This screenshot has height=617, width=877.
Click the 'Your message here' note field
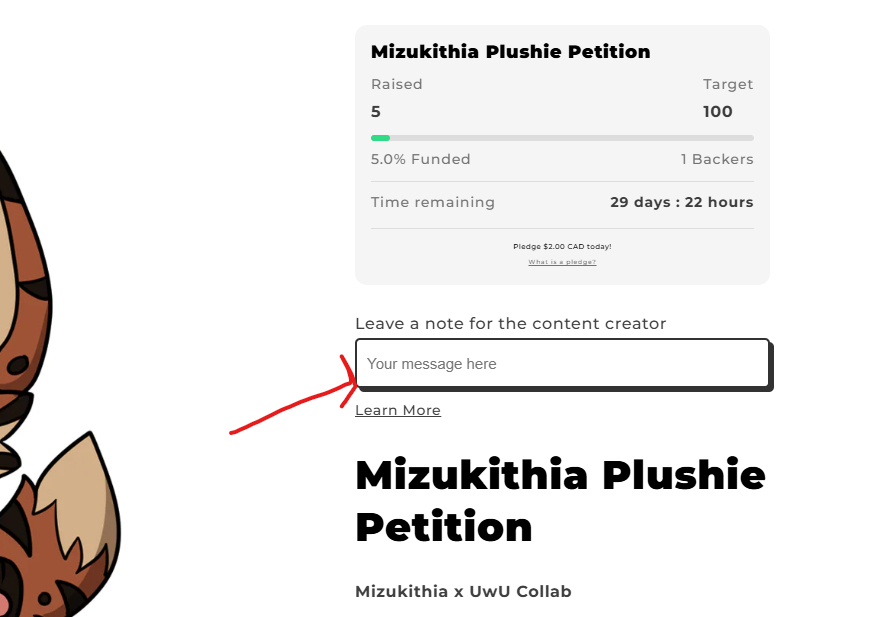click(x=562, y=364)
